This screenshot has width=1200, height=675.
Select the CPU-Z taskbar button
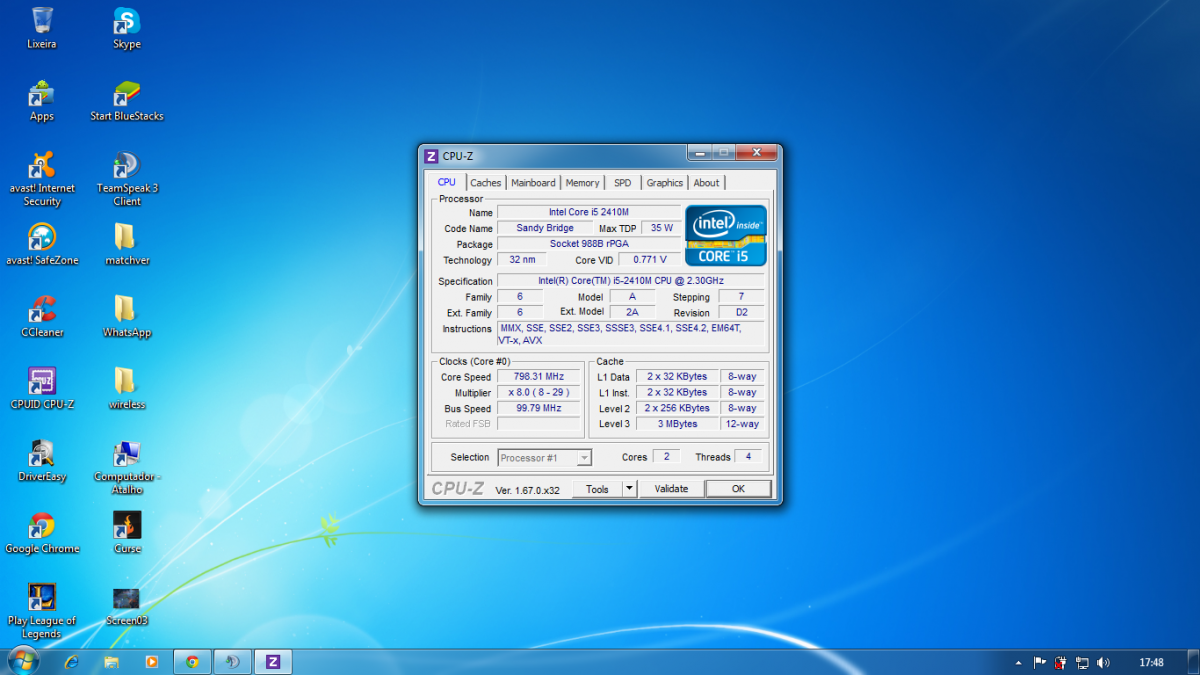click(273, 661)
